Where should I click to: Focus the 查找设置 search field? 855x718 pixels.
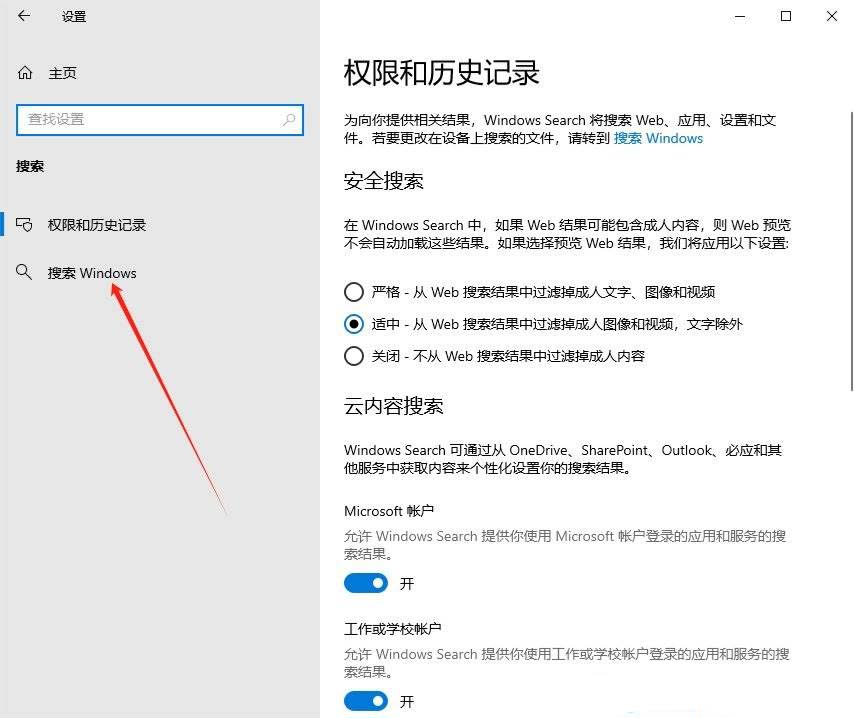click(160, 120)
